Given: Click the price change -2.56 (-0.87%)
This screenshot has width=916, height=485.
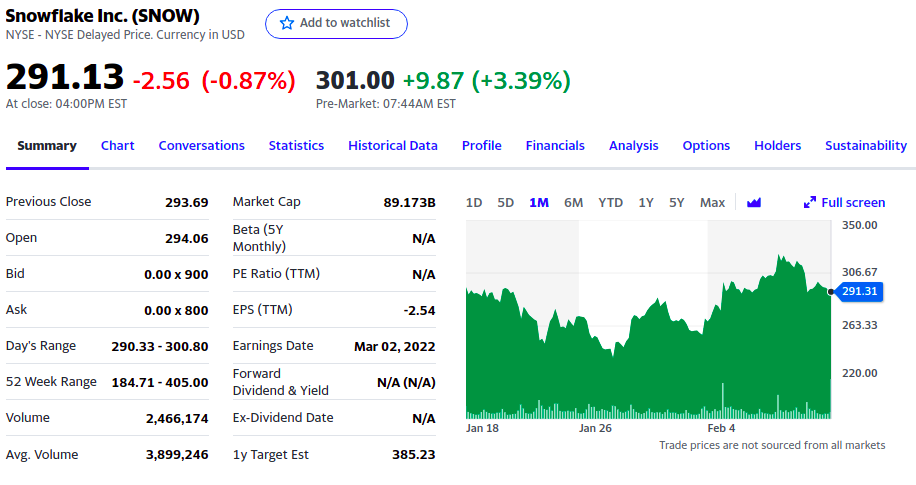Looking at the screenshot, I should [214, 81].
